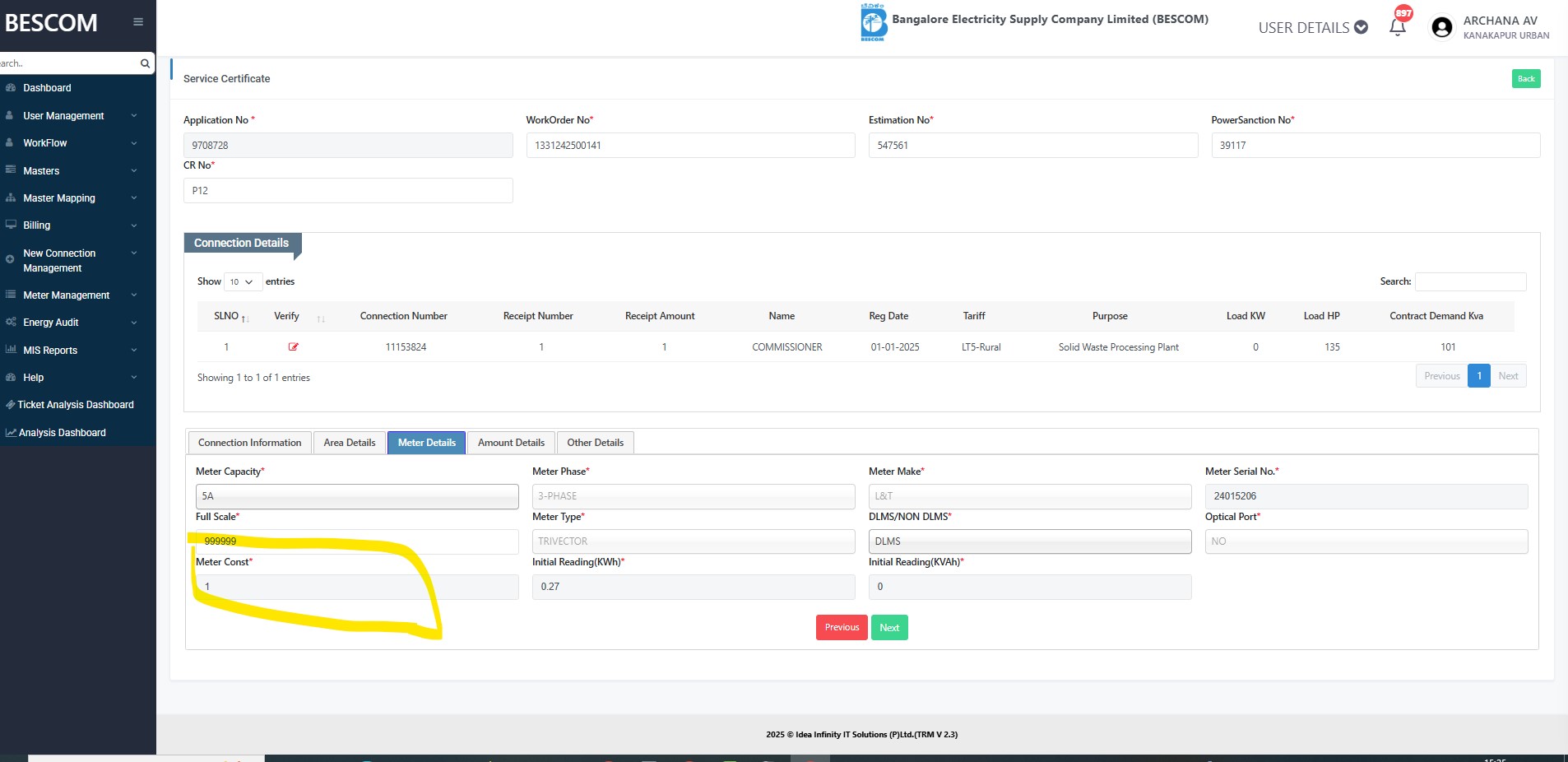Switch to the Connection Information tab
Image resolution: width=1568 pixels, height=762 pixels.
249,443
